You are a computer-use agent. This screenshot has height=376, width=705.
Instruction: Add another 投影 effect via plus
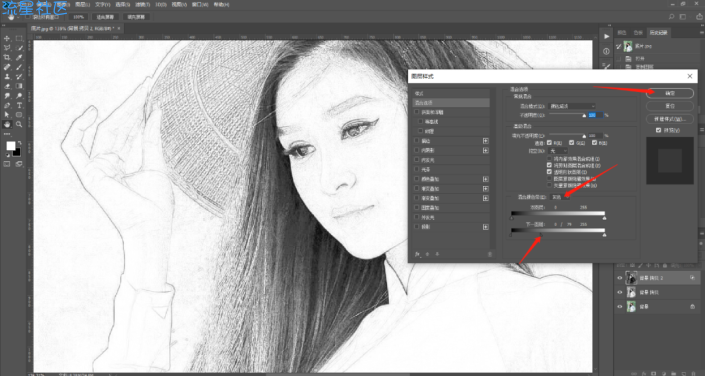tap(486, 227)
